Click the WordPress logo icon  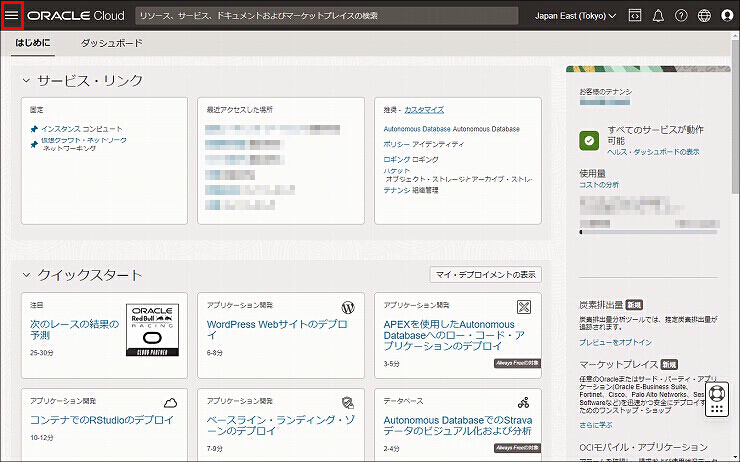[x=348, y=308]
